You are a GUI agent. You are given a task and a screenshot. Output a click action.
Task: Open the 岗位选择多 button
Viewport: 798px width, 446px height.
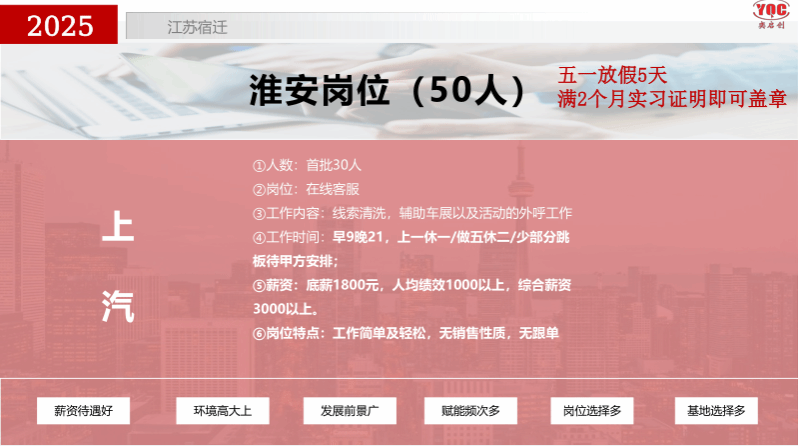click(592, 410)
